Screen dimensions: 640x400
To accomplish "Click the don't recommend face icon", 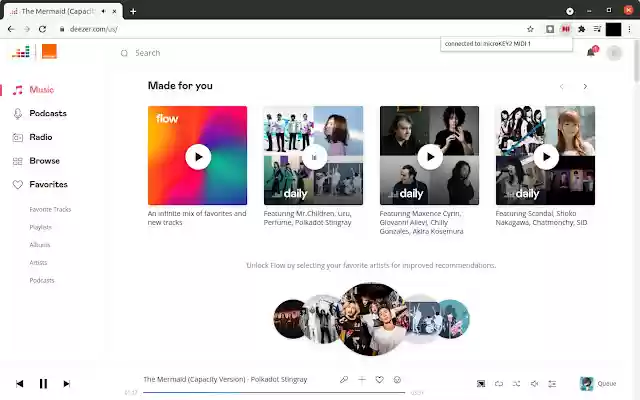I will tap(397, 380).
